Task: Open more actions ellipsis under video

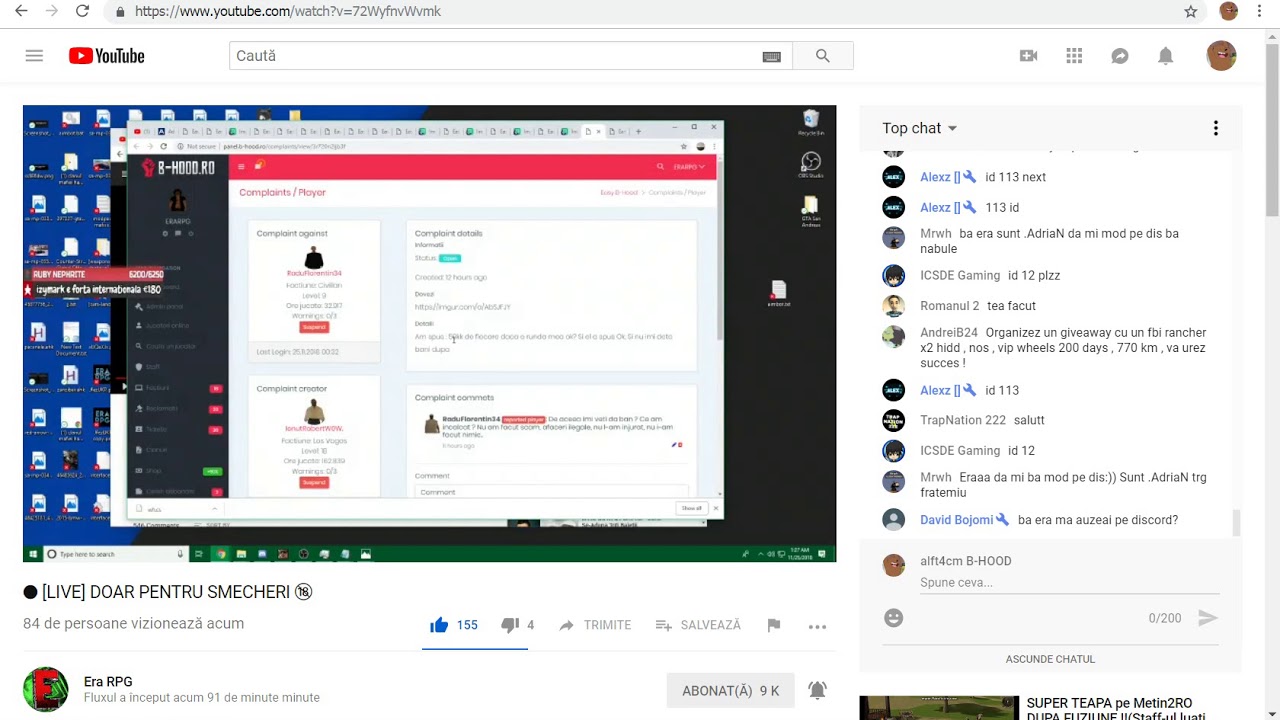Action: pos(817,626)
